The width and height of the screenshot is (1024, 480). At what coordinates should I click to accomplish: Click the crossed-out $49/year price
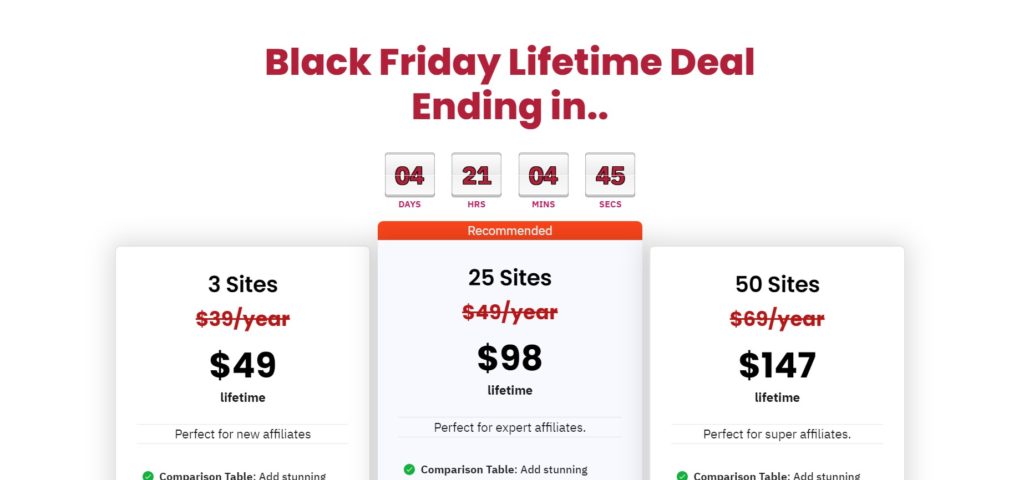510,312
